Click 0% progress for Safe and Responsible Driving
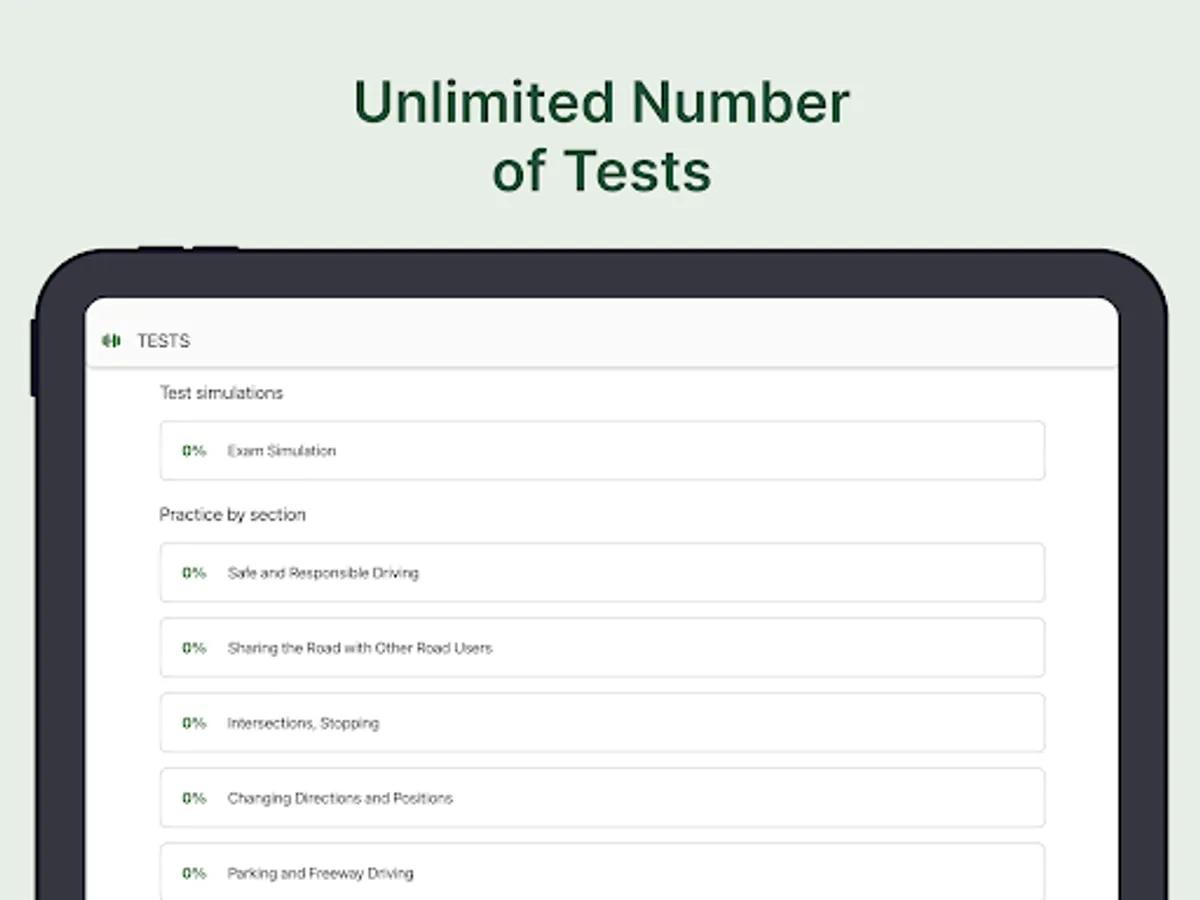Viewport: 1200px width, 900px height. point(194,573)
